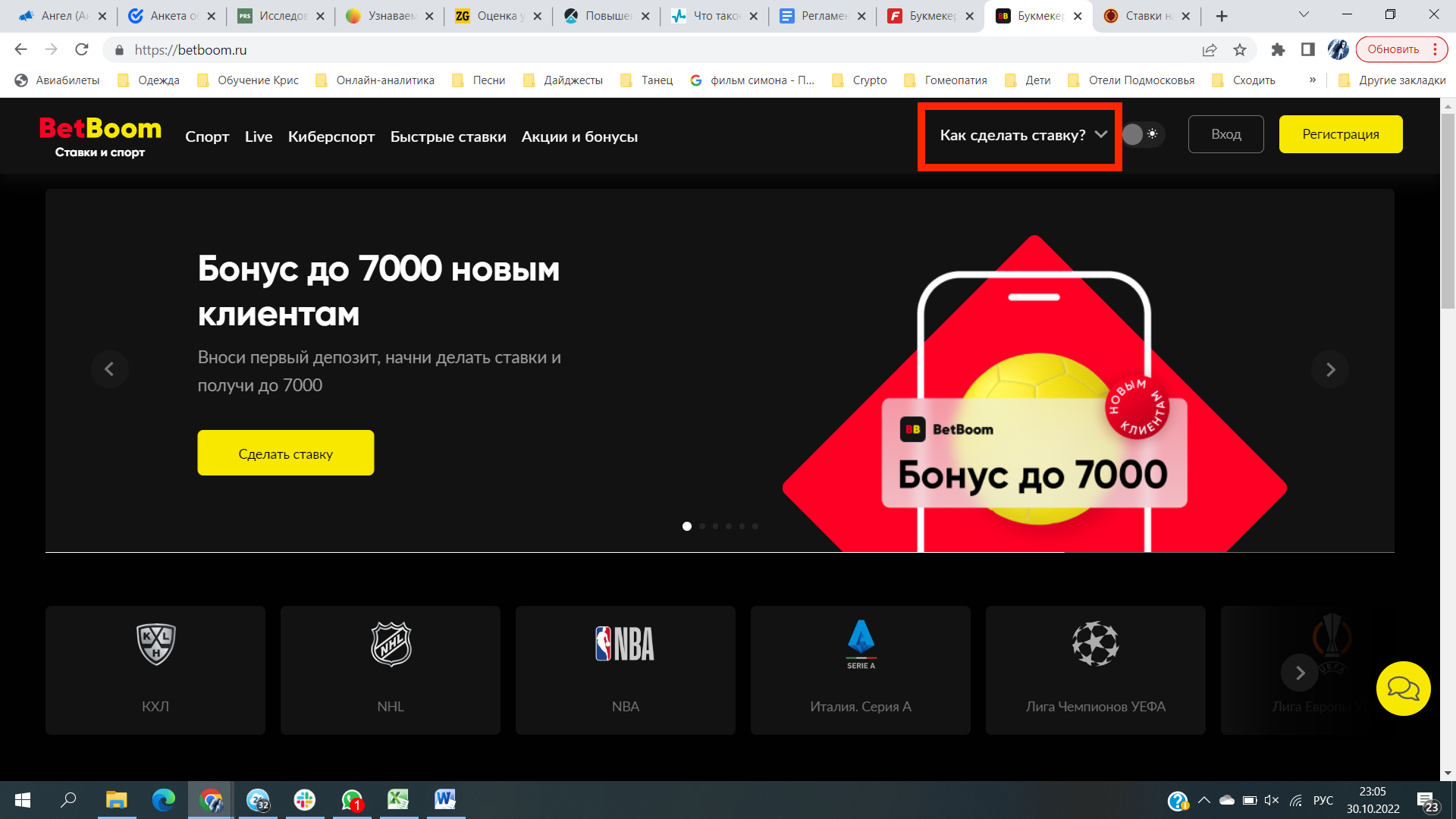The image size is (1456, 819).
Task: Open 'Другие закладки' bookmarks folder
Action: 1392,80
